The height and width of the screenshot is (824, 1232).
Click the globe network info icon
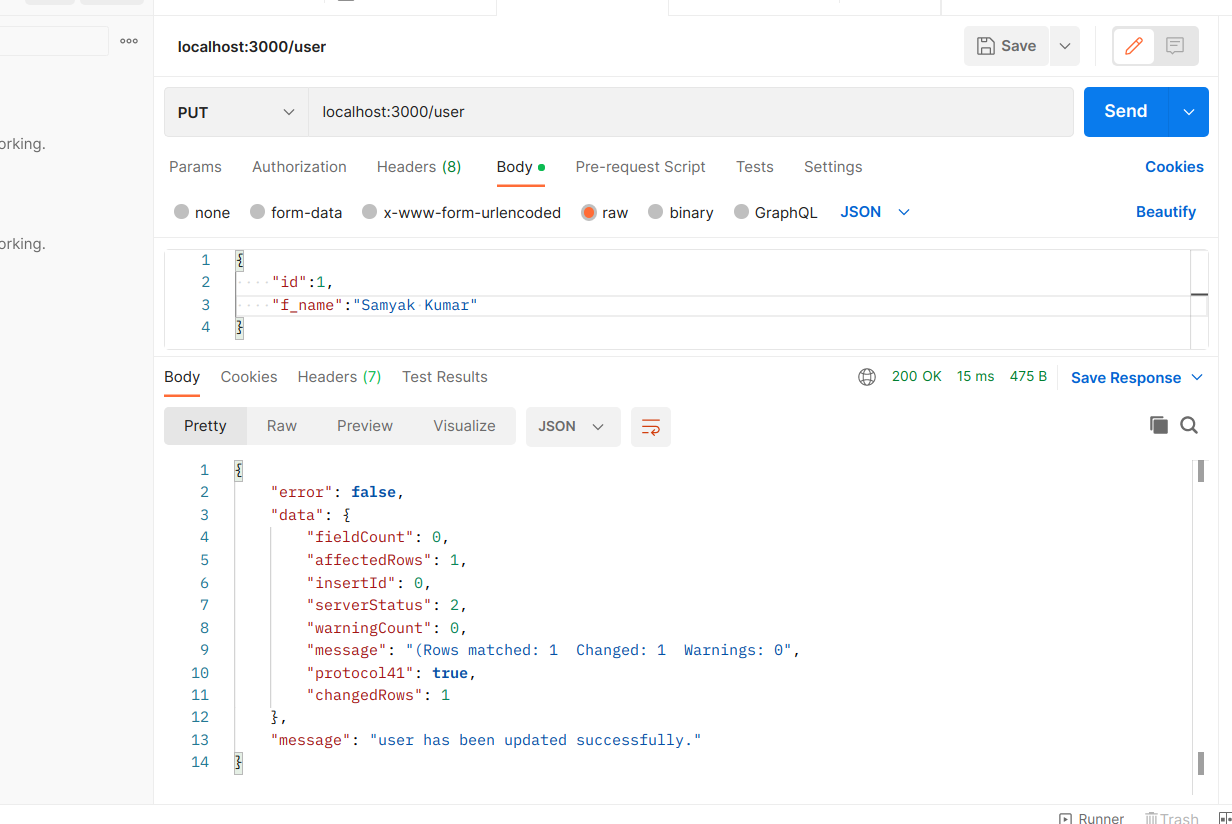click(866, 376)
